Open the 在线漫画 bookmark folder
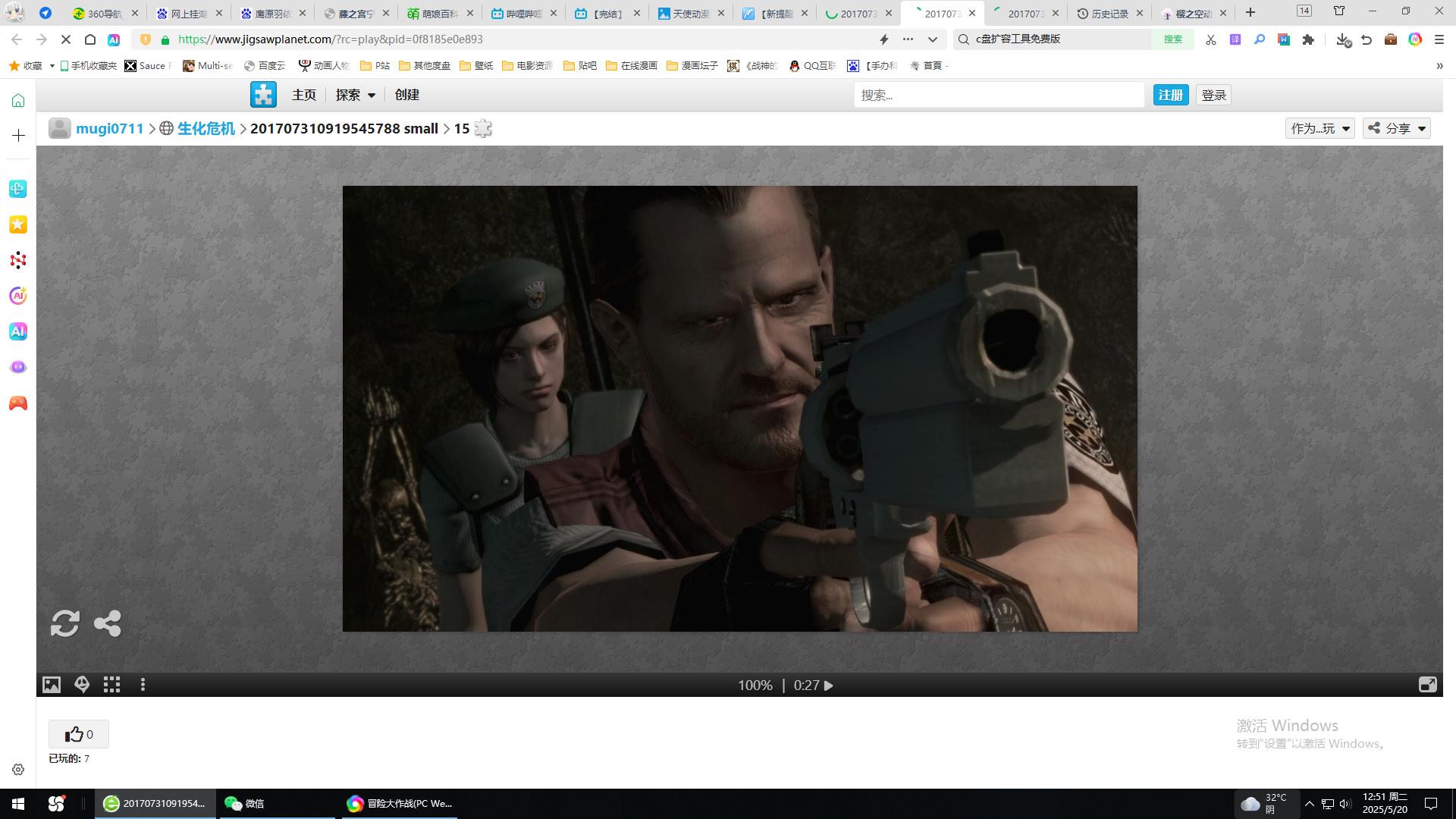 tap(632, 66)
